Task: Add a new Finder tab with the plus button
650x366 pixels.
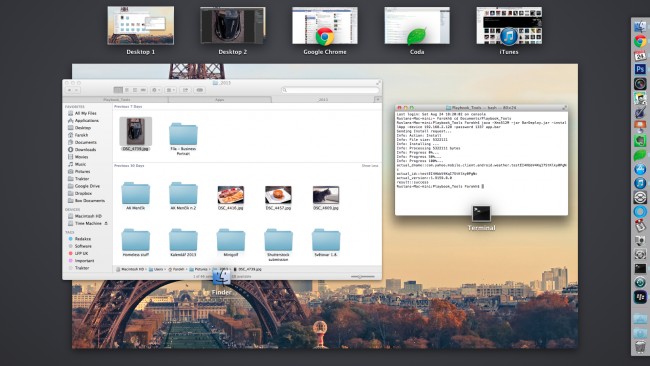Action: coord(378,99)
